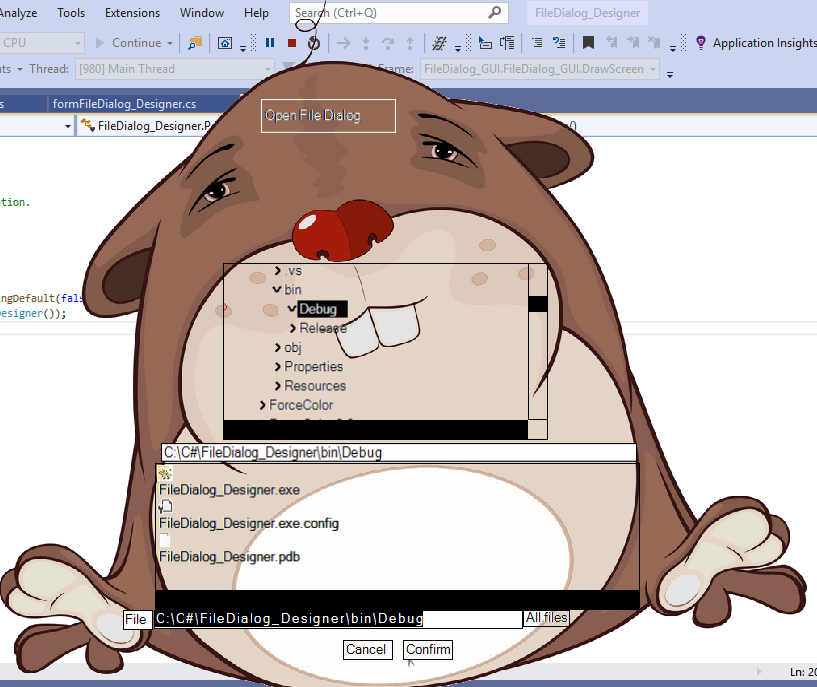Open the Extensions menu
Image resolution: width=817 pixels, height=687 pixels.
pyautogui.click(x=132, y=13)
